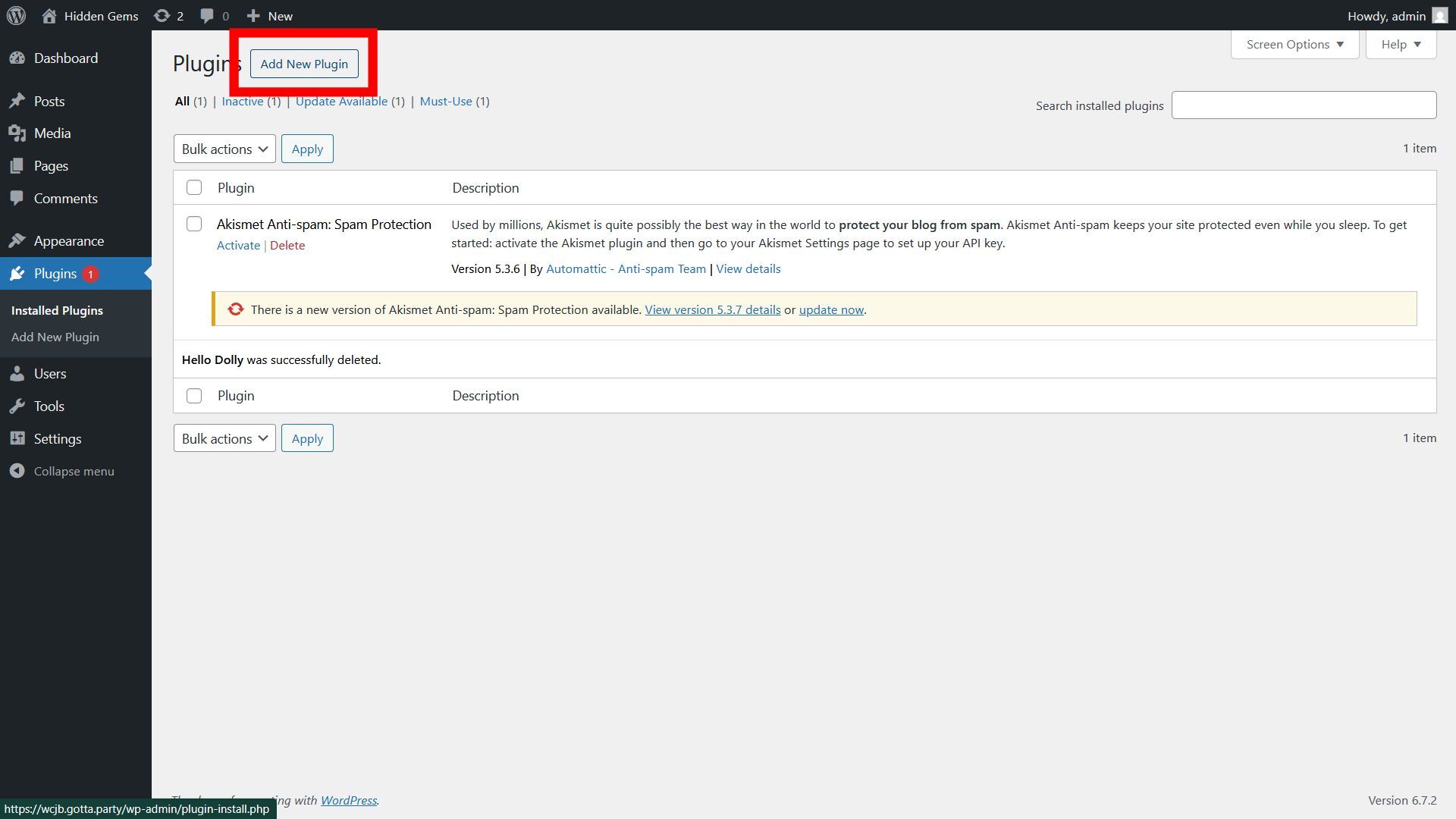
Task: Open Media library in sidebar
Action: [52, 133]
